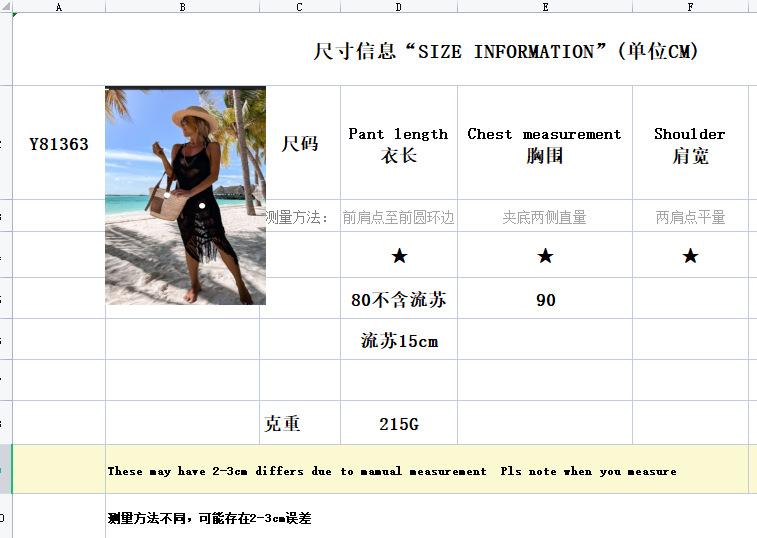Click the column D header
Screen dimensions: 757x538
pyautogui.click(x=399, y=6)
